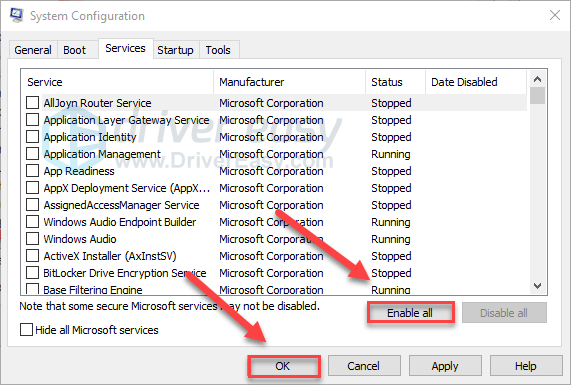Viewport: 571px width, 385px height.
Task: Select the App Readiness service name
Action: (x=79, y=171)
